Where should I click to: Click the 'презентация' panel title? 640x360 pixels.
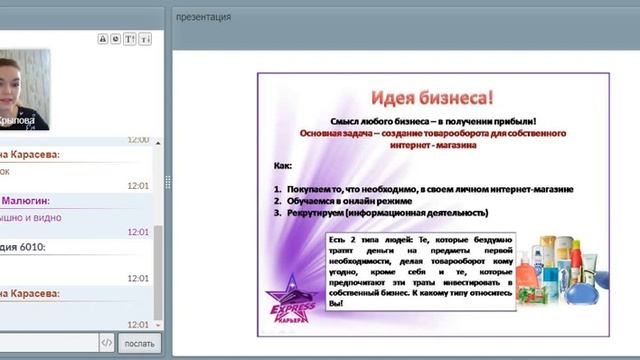[x=203, y=17]
